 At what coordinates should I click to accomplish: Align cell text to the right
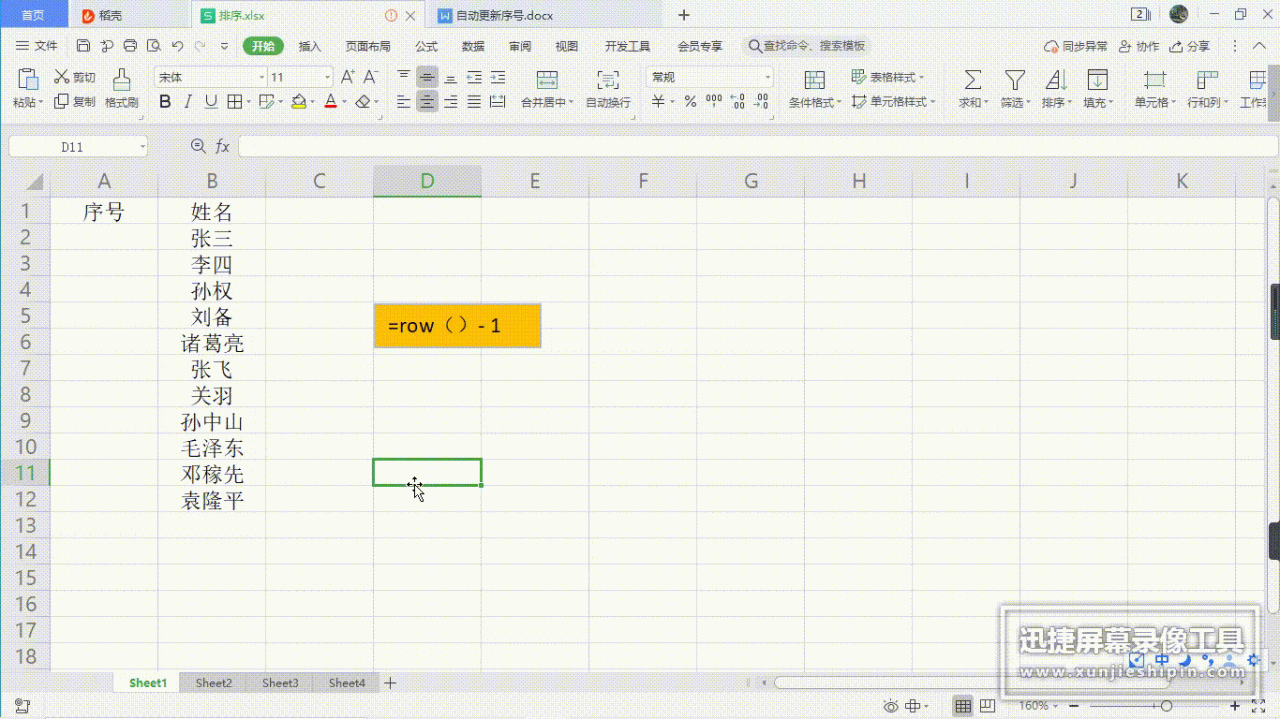click(450, 102)
